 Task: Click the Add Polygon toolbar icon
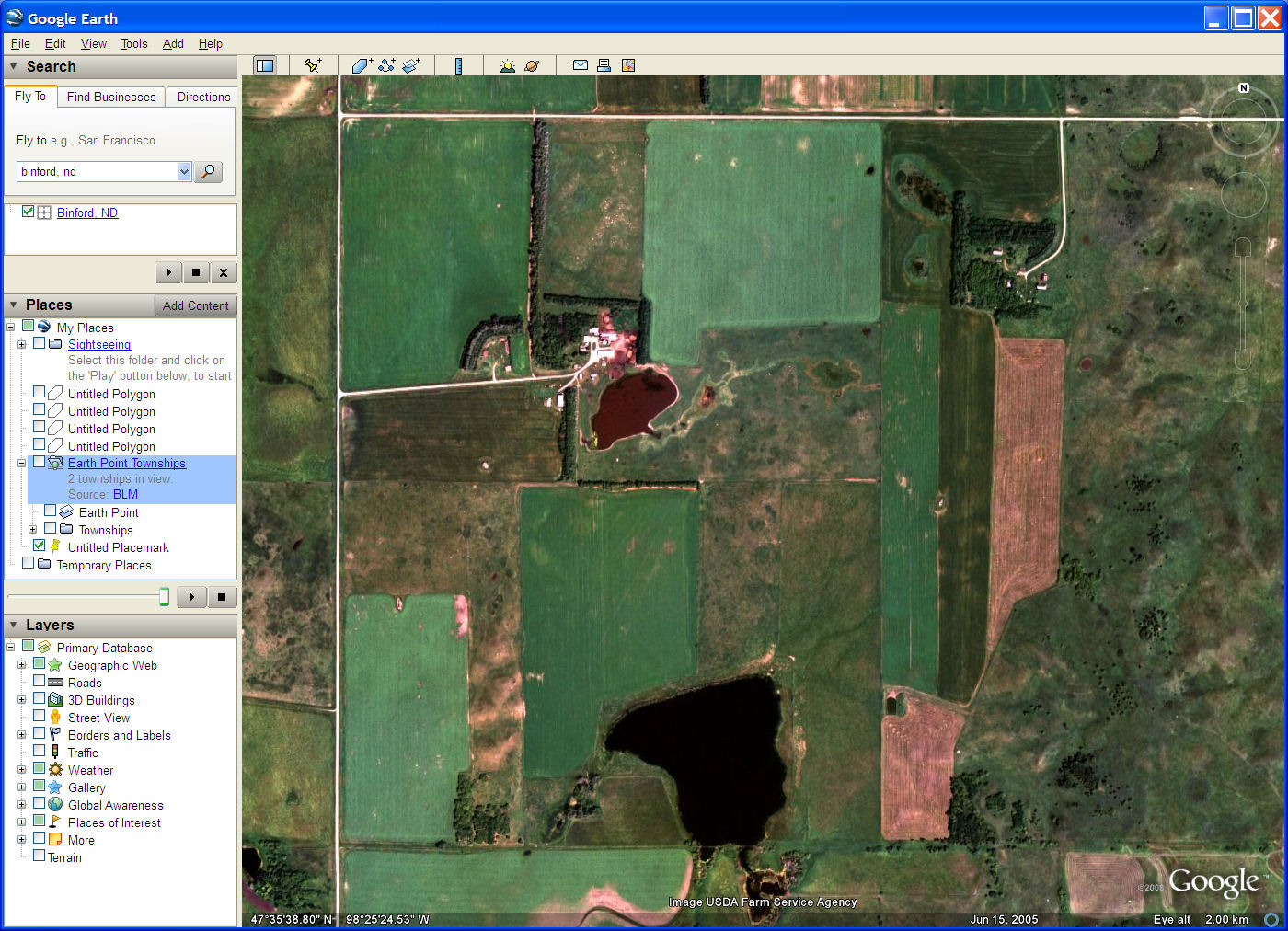[x=362, y=65]
